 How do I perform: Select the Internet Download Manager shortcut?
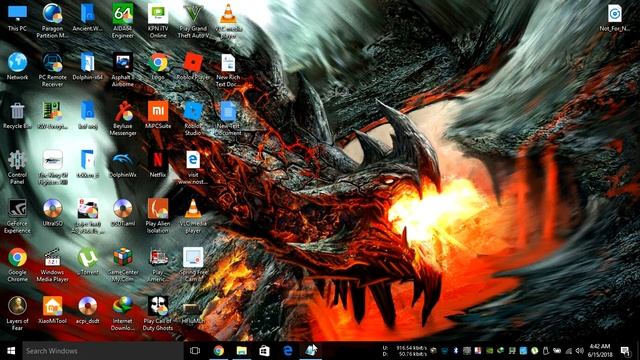123,314
